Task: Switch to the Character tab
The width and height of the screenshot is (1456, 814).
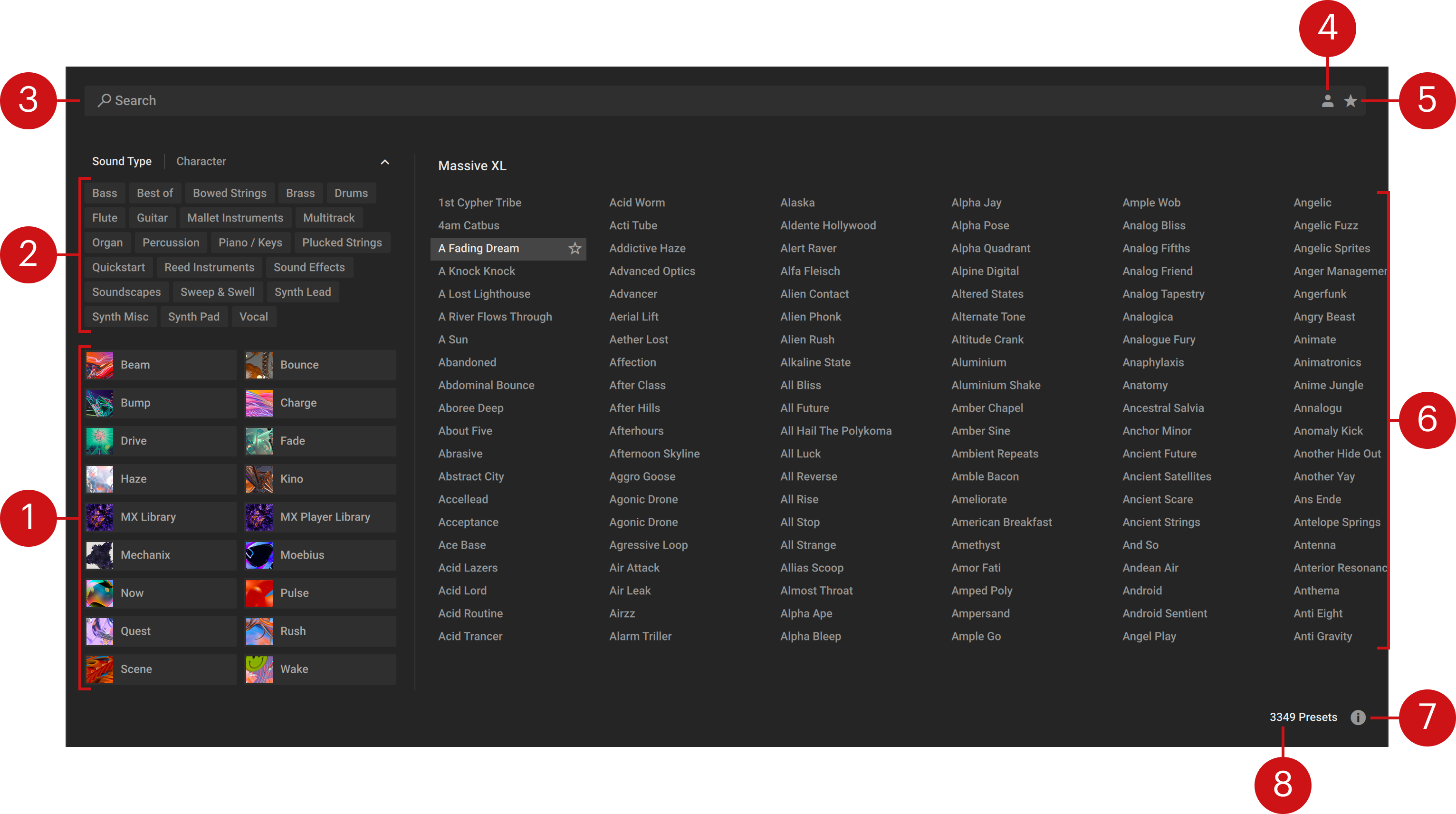Action: click(201, 161)
